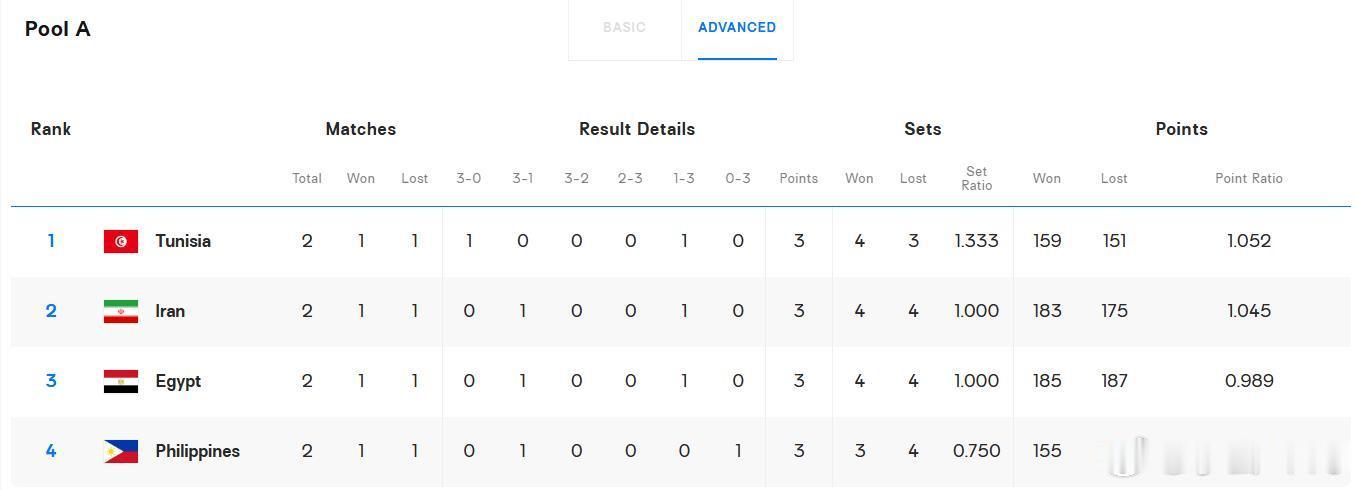Image resolution: width=1356 pixels, height=490 pixels.
Task: Open the Egypt team link
Action: 178,381
